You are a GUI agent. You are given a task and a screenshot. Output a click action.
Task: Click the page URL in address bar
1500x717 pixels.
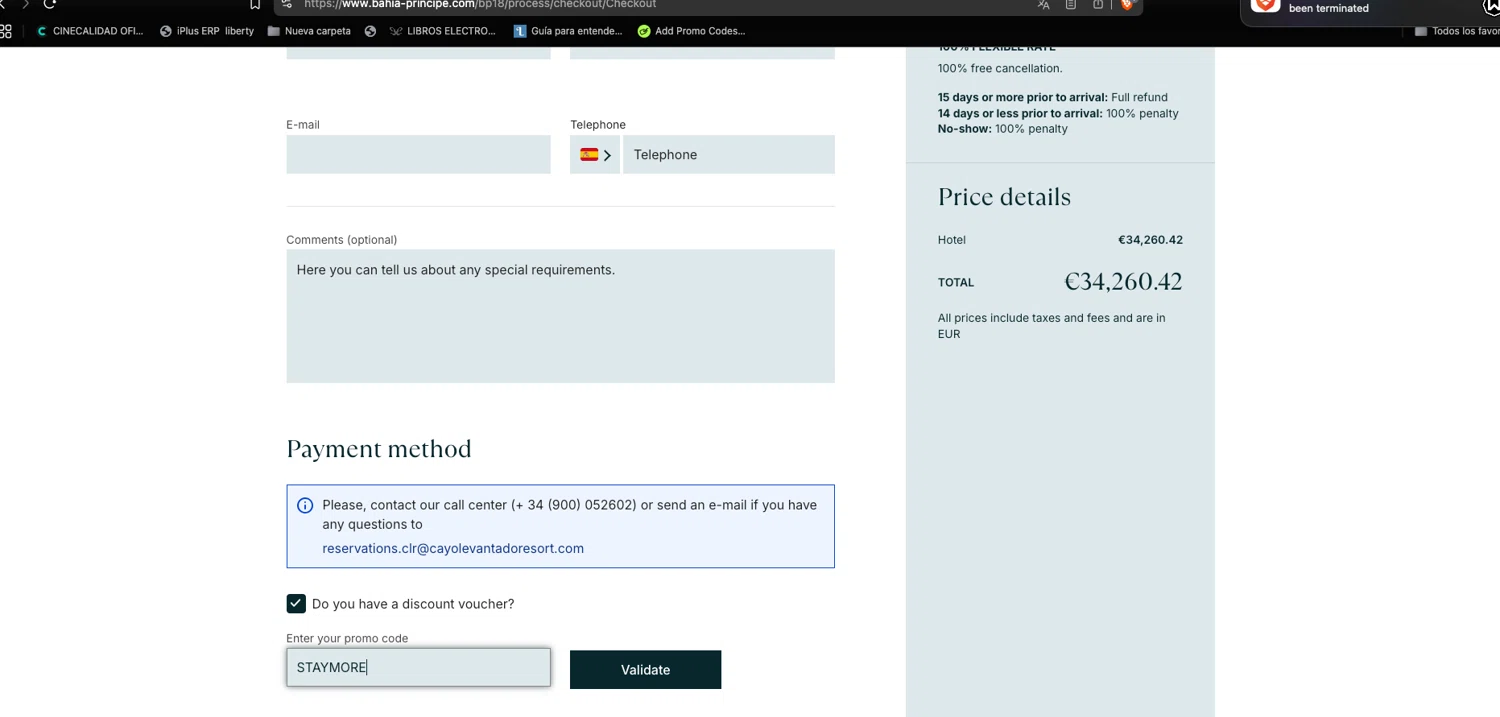click(x=480, y=4)
